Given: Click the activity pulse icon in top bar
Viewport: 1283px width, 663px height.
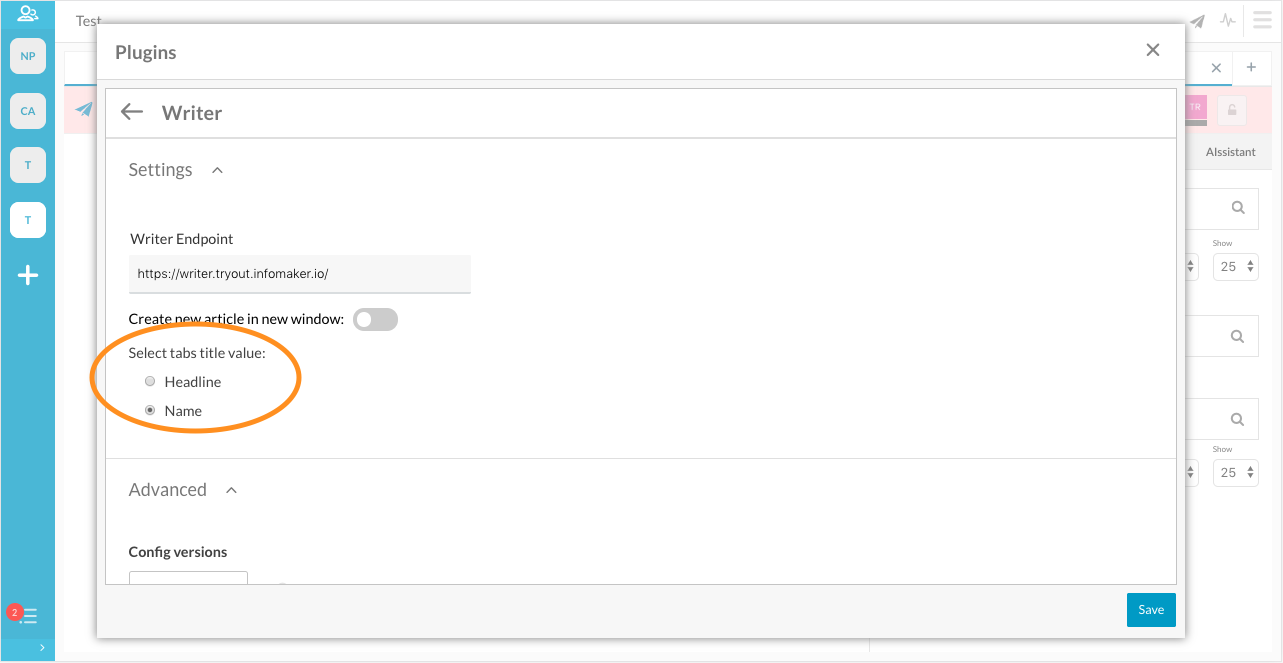Looking at the screenshot, I should click(x=1227, y=20).
